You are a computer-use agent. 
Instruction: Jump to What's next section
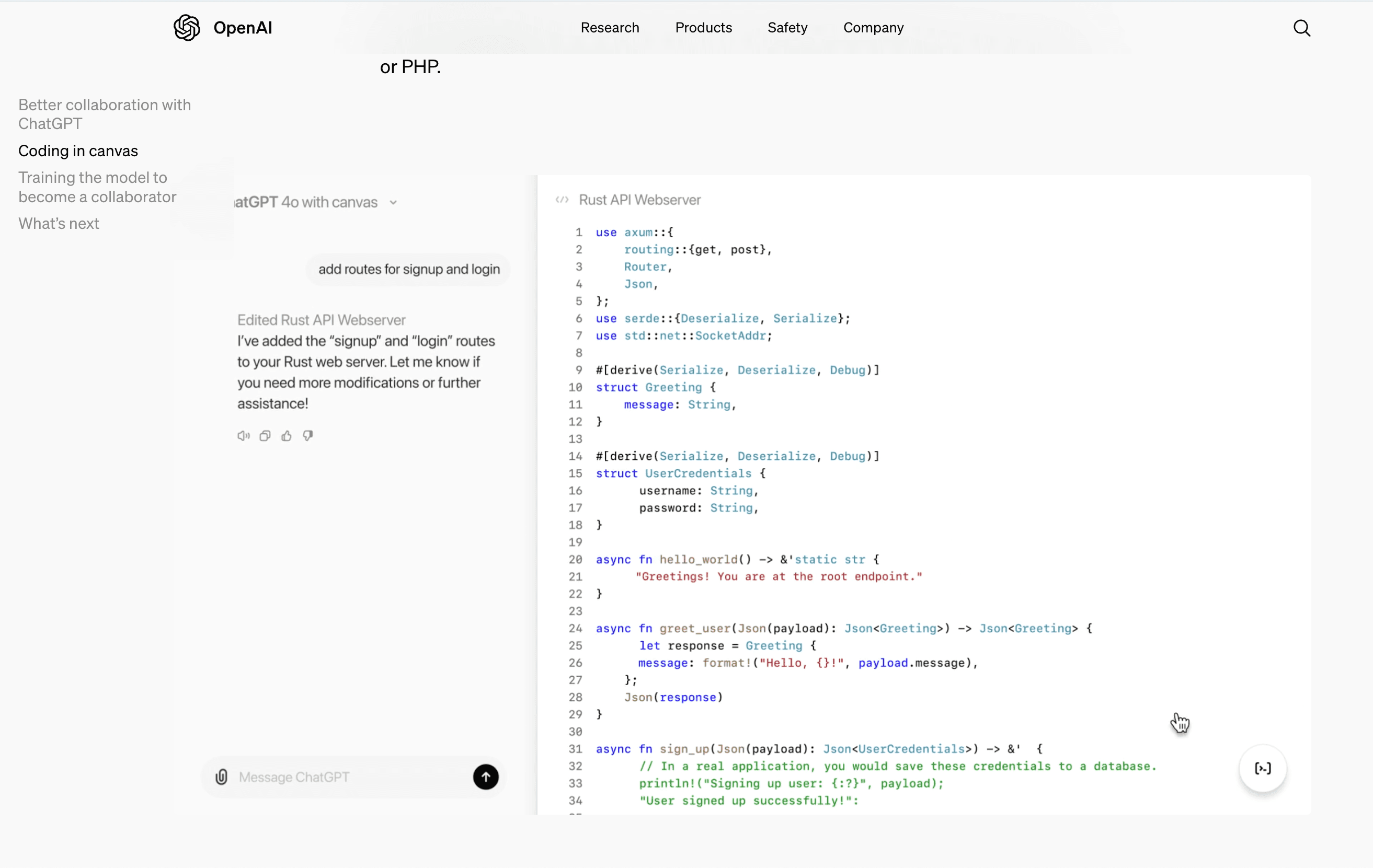point(59,224)
